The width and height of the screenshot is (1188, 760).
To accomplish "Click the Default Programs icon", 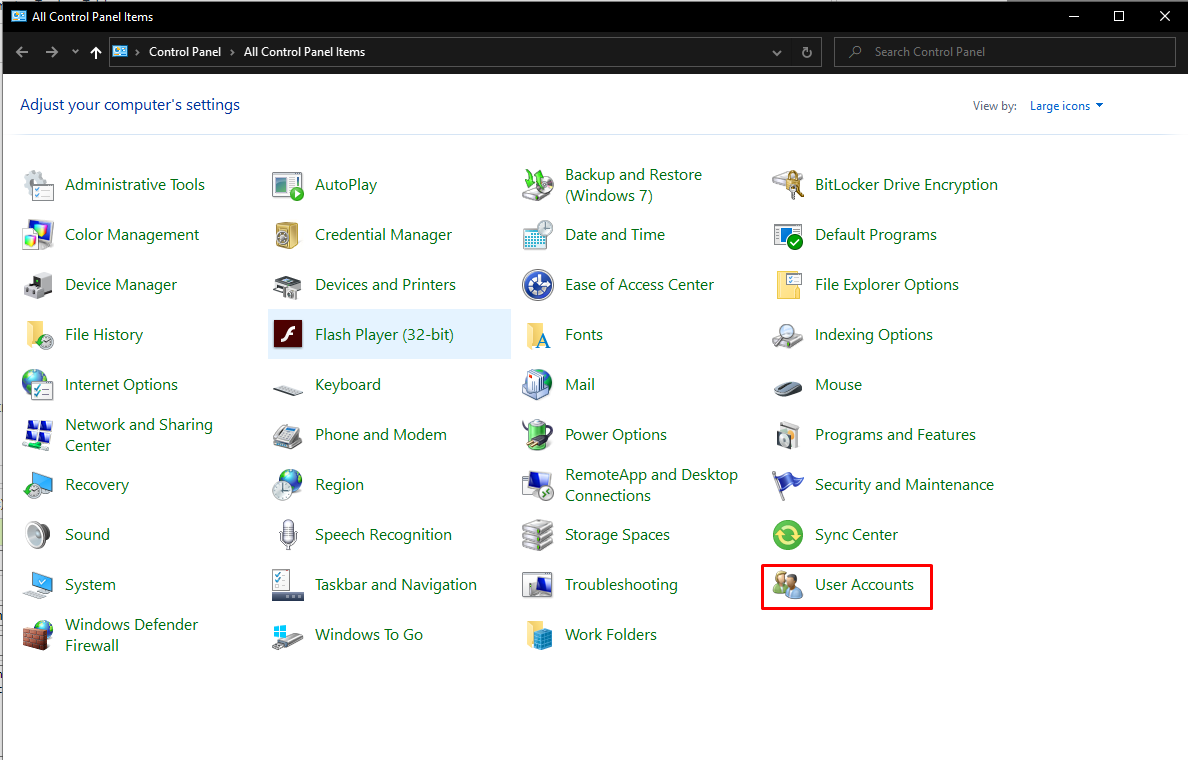I will pyautogui.click(x=788, y=236).
